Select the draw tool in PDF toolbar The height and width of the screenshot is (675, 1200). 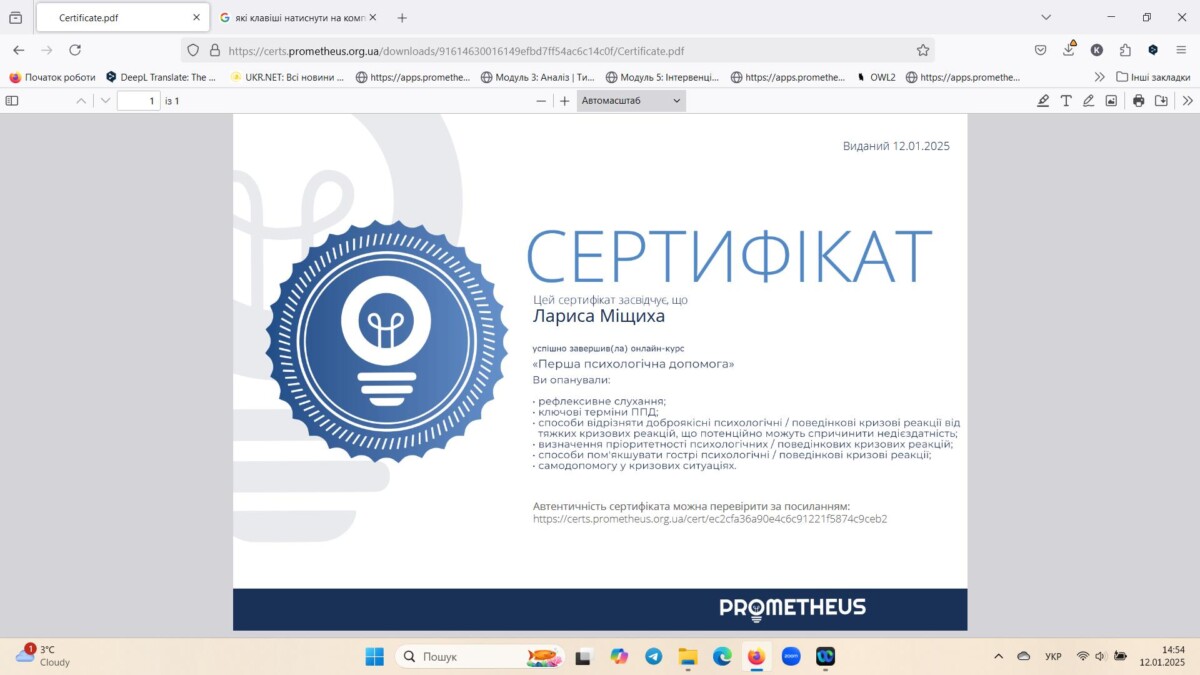point(1088,101)
